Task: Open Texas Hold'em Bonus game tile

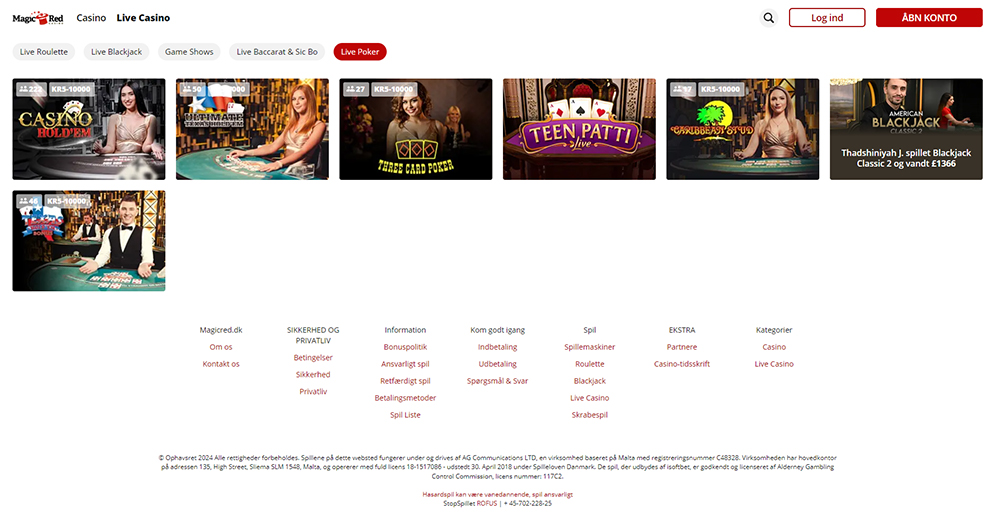Action: point(89,241)
